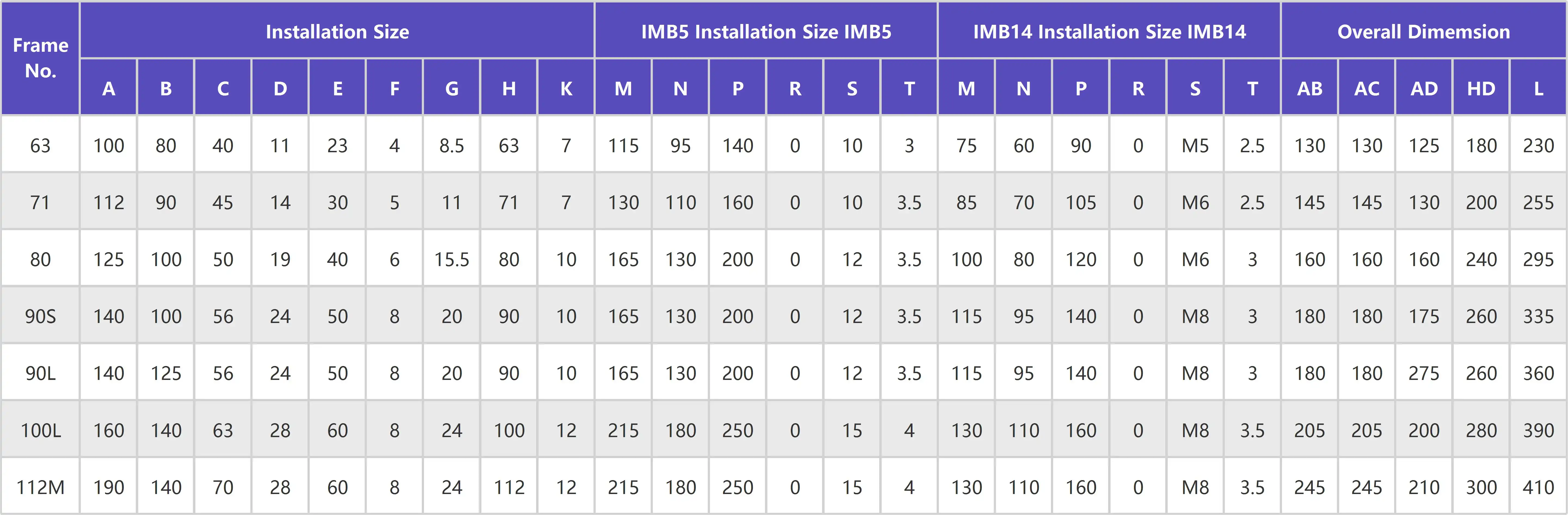Click the IMB5 Installation Size header
Viewport: 1568px width, 515px height.
point(766,32)
